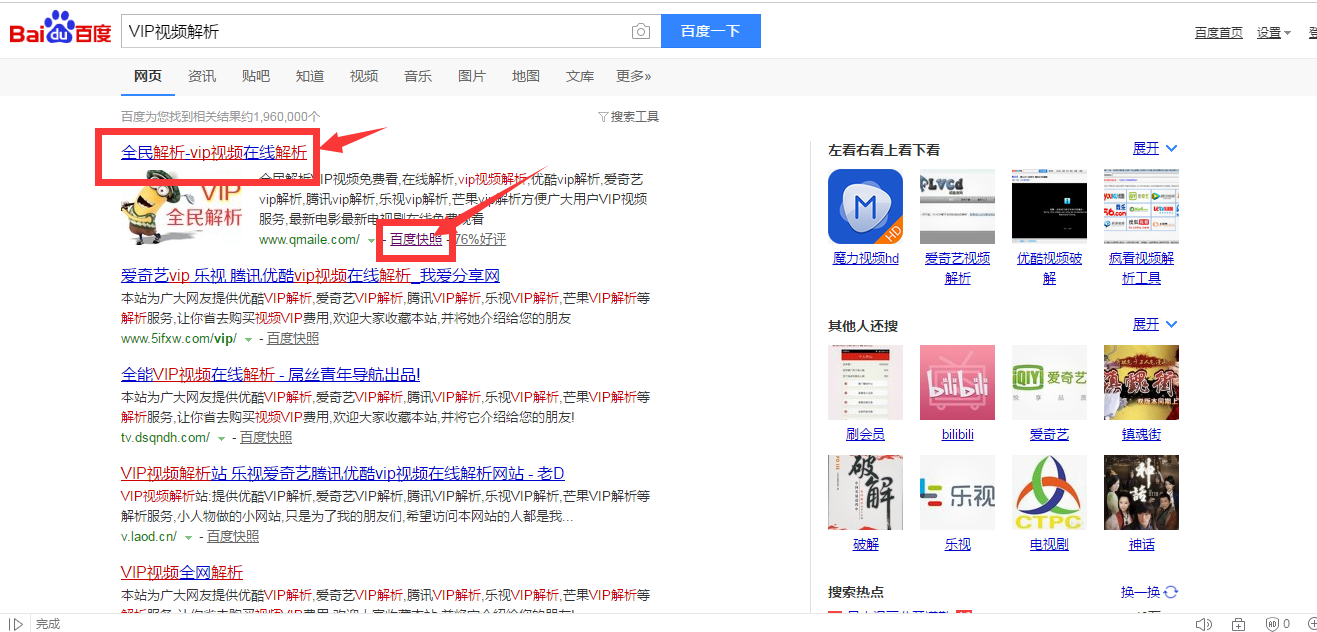Open the 搜索工具 filter
The width and height of the screenshot is (1317, 632).
click(x=628, y=117)
